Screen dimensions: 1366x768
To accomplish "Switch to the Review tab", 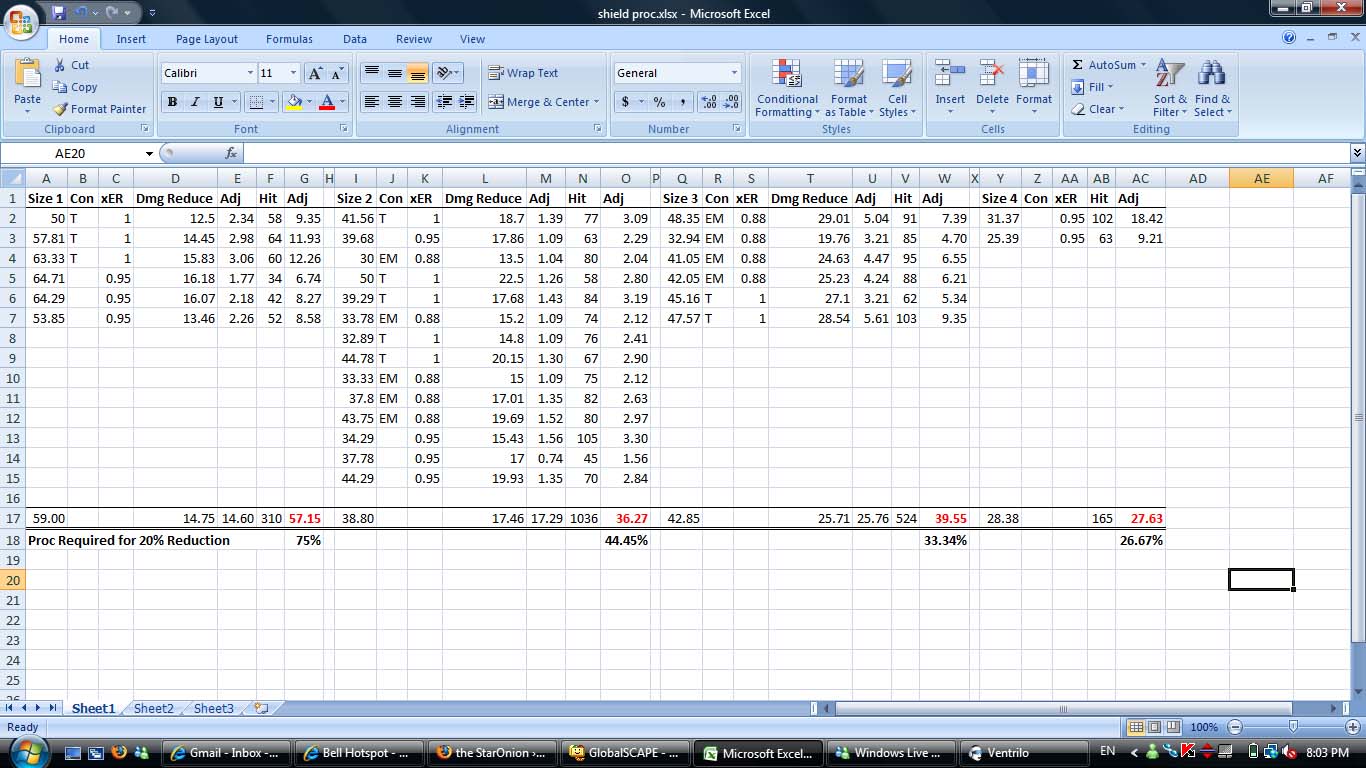I will (x=414, y=39).
